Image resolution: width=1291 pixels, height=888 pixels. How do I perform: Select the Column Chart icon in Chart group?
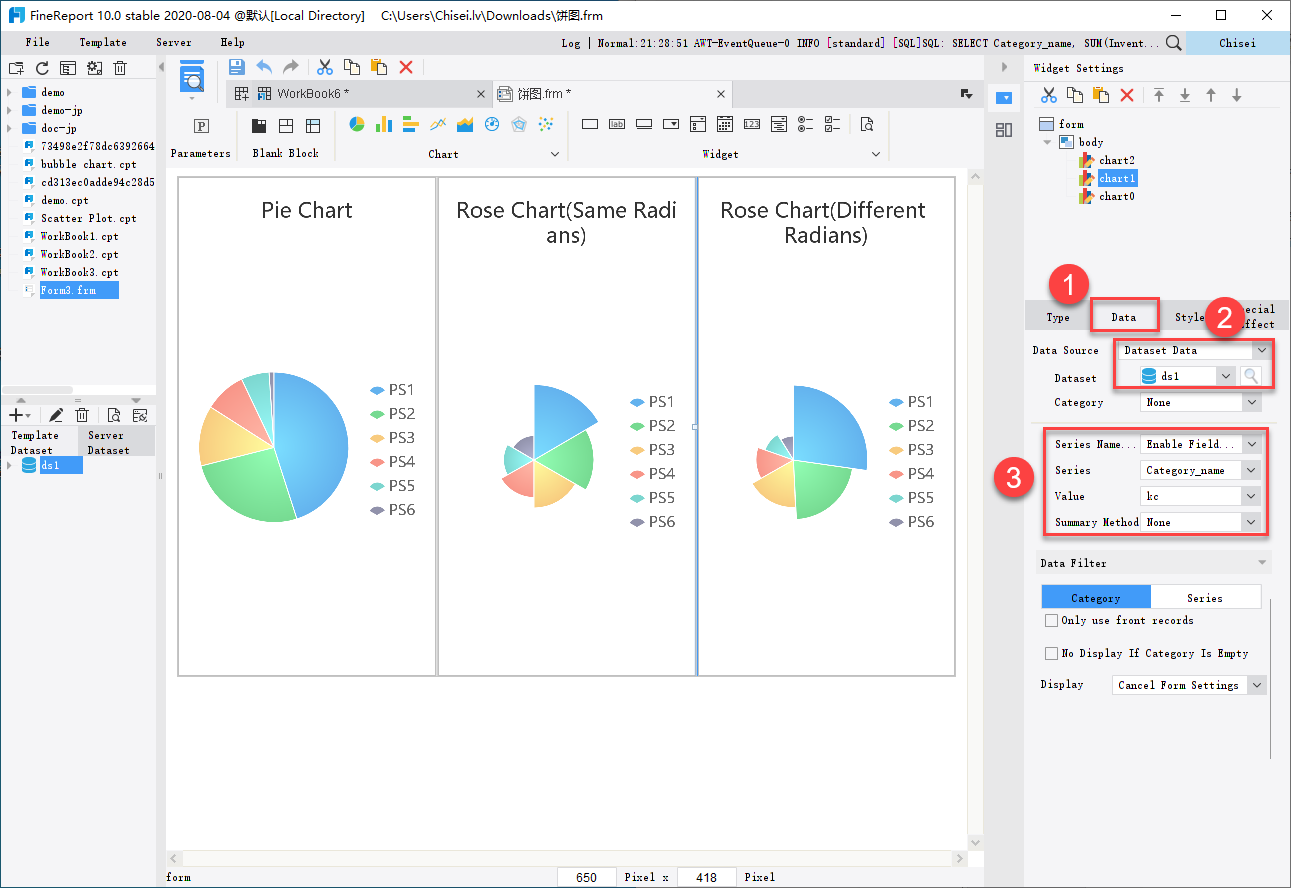coord(383,124)
